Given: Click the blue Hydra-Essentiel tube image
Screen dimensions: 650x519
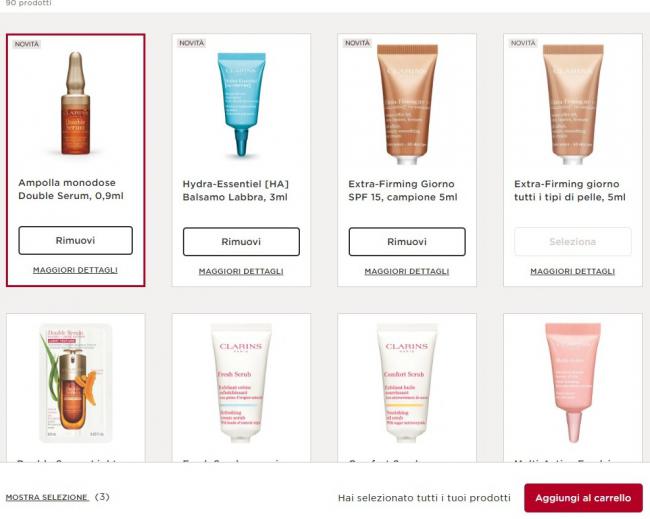Looking at the screenshot, I should [x=242, y=104].
